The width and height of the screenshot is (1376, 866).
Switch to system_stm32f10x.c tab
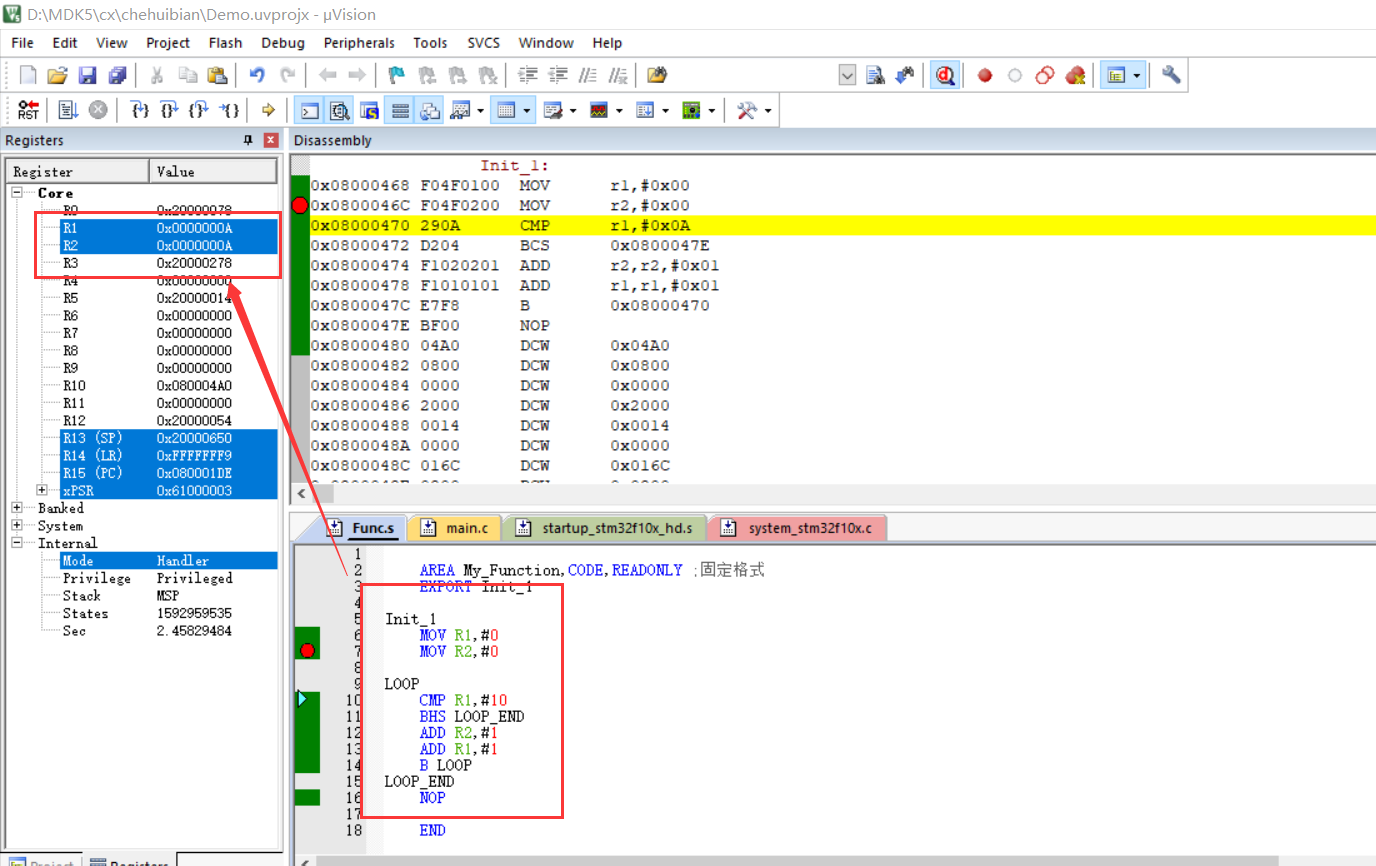pyautogui.click(x=798, y=528)
